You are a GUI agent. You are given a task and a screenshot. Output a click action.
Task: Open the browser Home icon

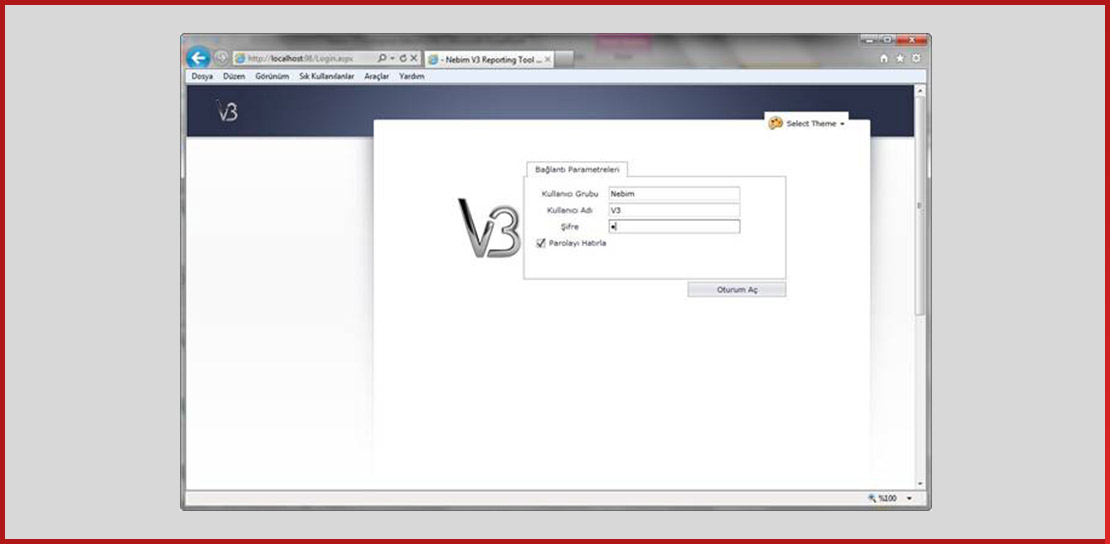click(x=883, y=59)
